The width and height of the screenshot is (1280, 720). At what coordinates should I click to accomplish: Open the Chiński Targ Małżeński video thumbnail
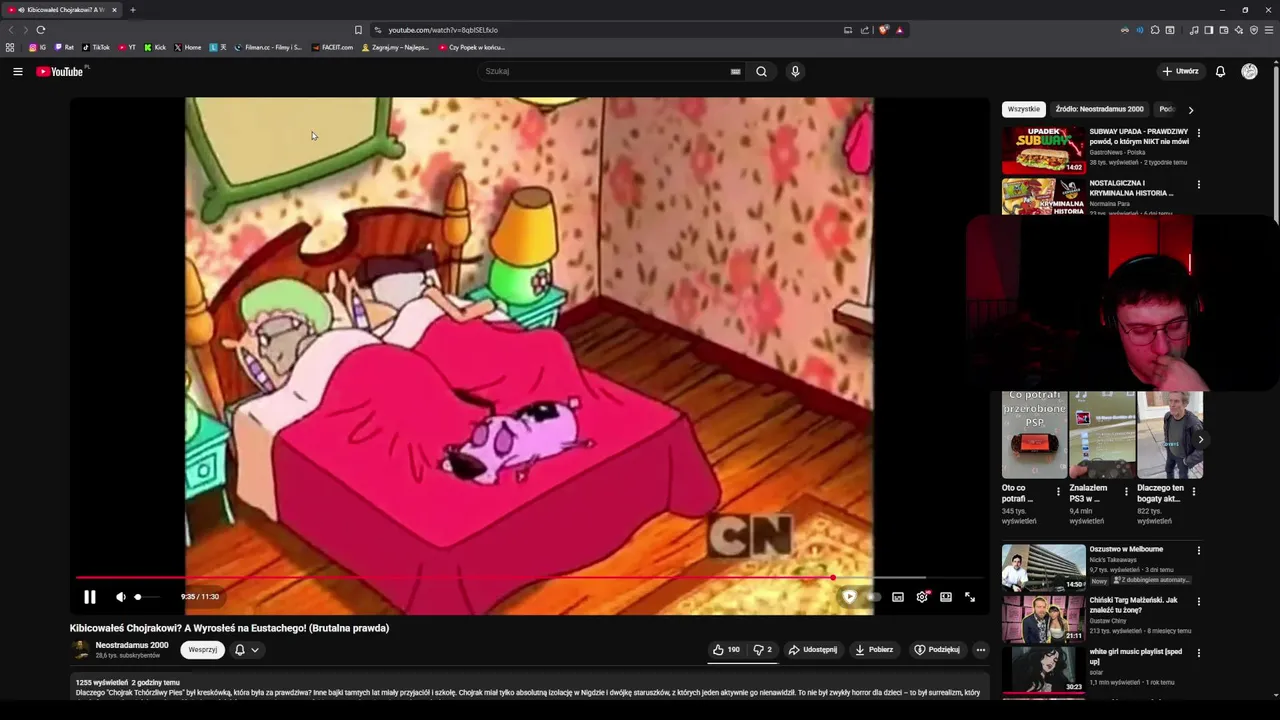1044,619
